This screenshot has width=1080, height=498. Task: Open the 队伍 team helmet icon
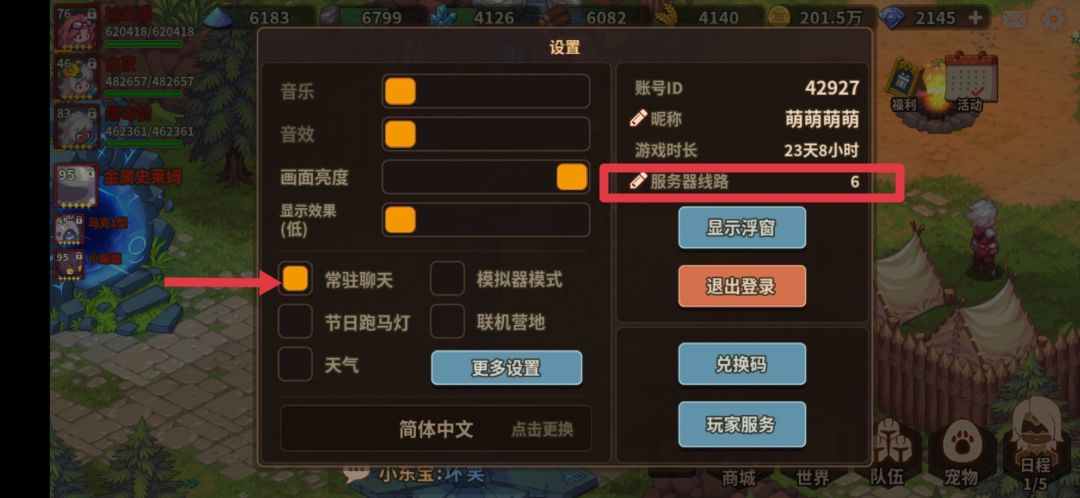tap(889, 455)
